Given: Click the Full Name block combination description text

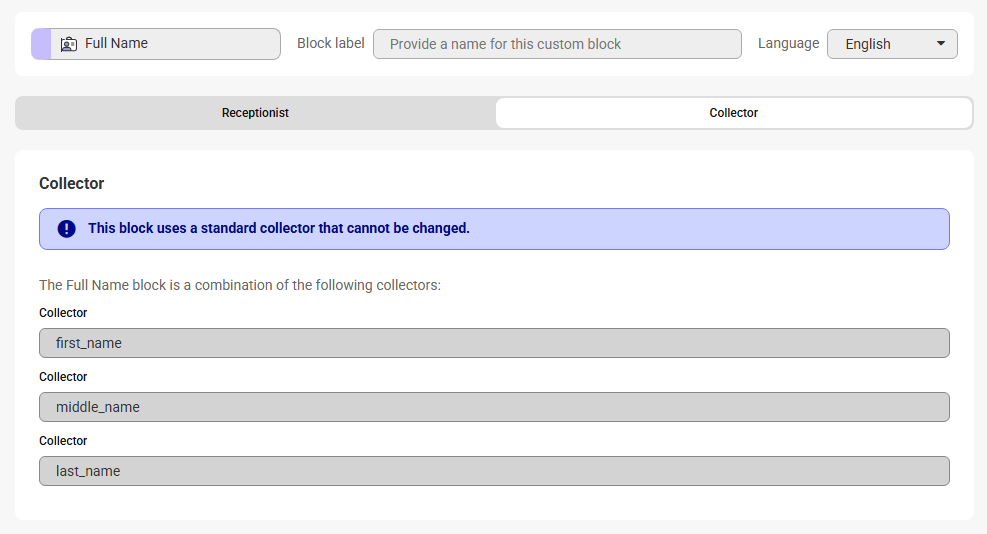Looking at the screenshot, I should [x=240, y=285].
